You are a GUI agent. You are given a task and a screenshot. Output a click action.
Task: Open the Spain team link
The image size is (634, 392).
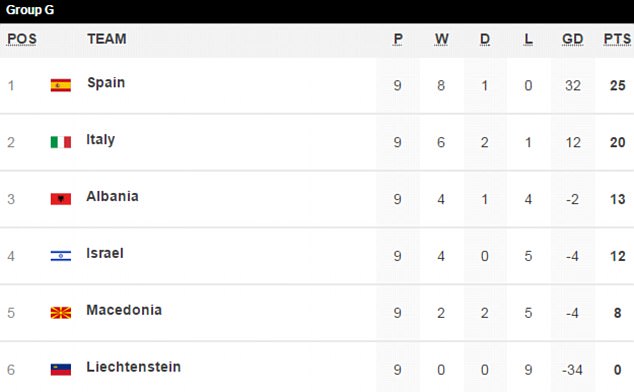(x=106, y=83)
